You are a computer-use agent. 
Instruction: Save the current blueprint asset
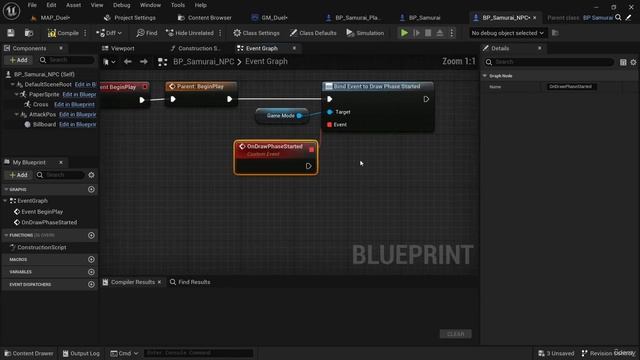[11, 33]
